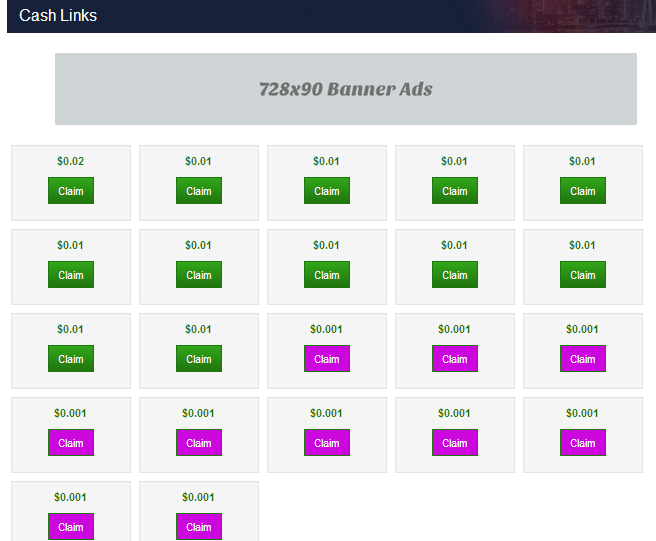This screenshot has height=541, width=656.
Task: Claim last $0.001 card in third row
Action: coord(583,359)
